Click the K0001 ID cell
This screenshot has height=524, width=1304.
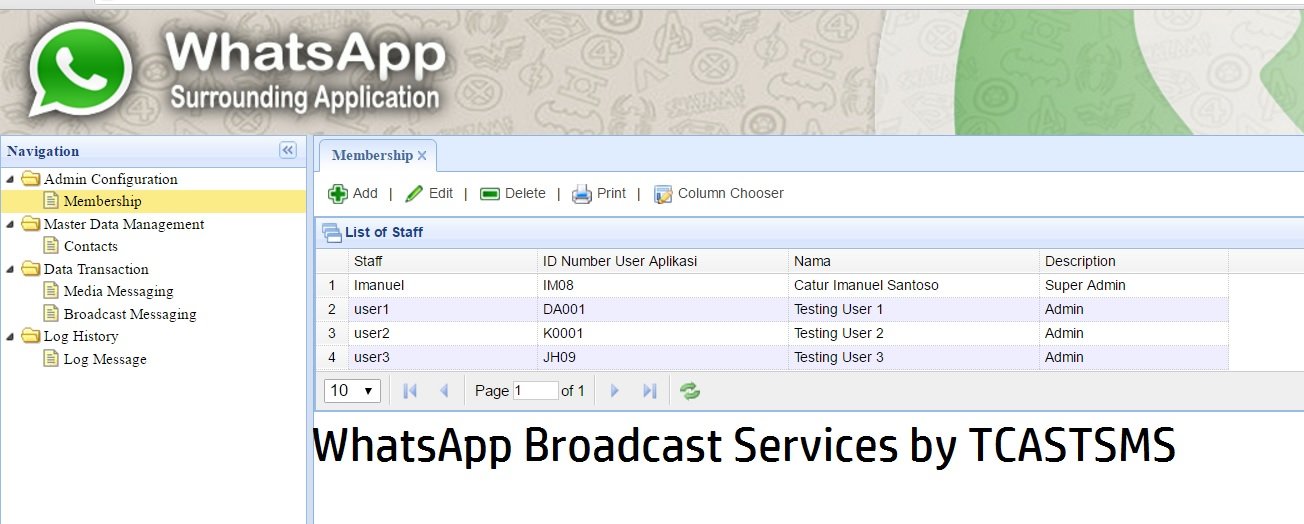663,333
